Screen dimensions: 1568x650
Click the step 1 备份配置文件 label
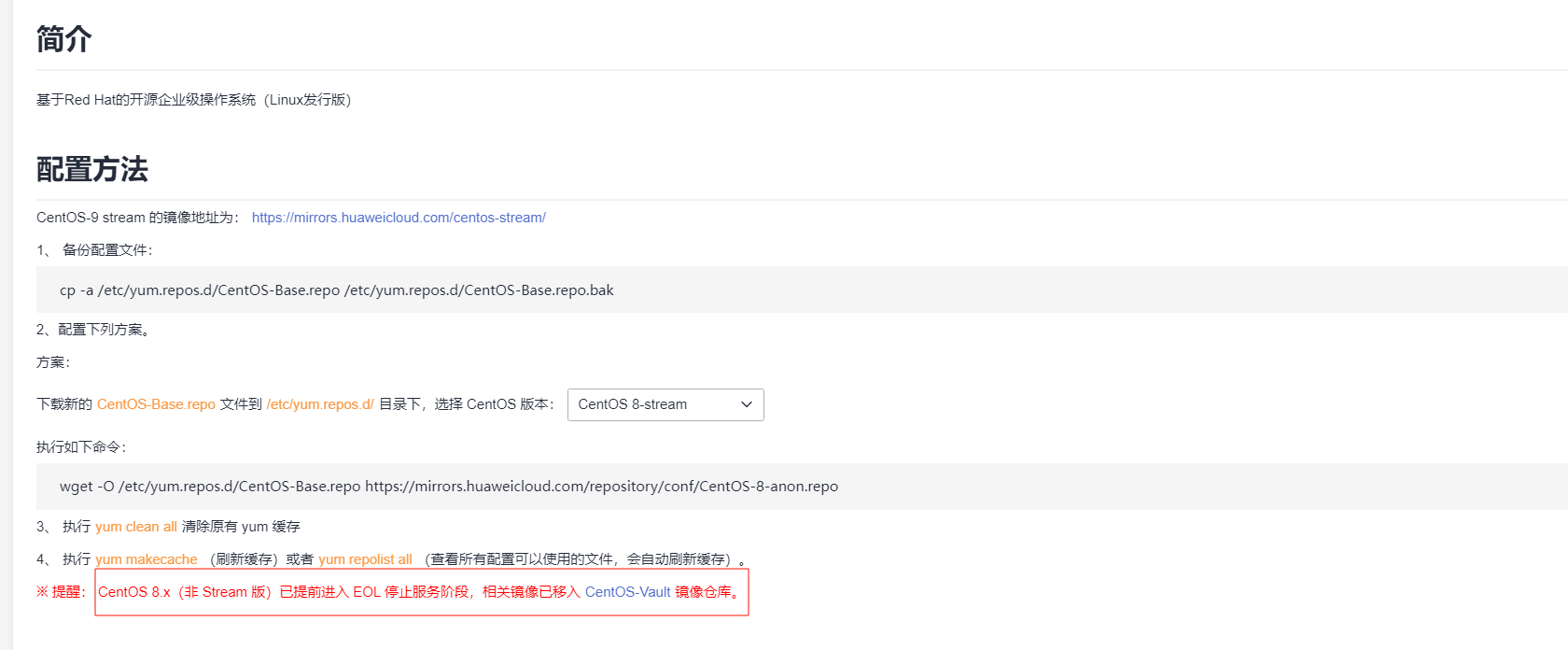pyautogui.click(x=106, y=250)
